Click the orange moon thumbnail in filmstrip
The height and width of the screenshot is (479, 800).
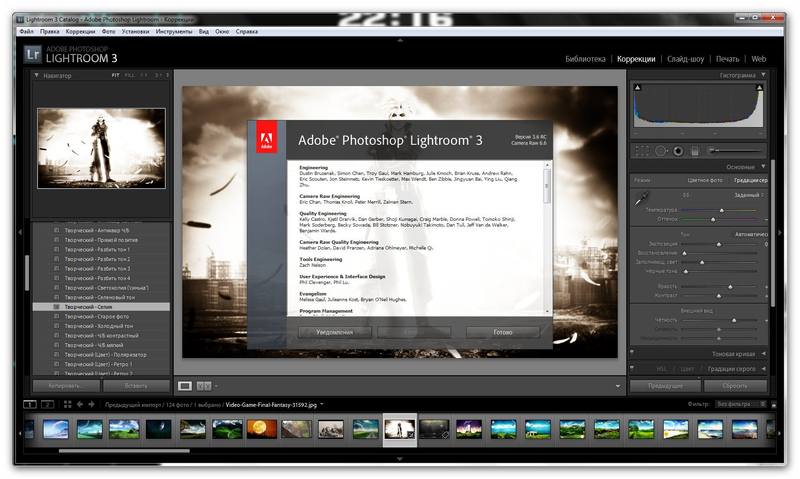(262, 430)
